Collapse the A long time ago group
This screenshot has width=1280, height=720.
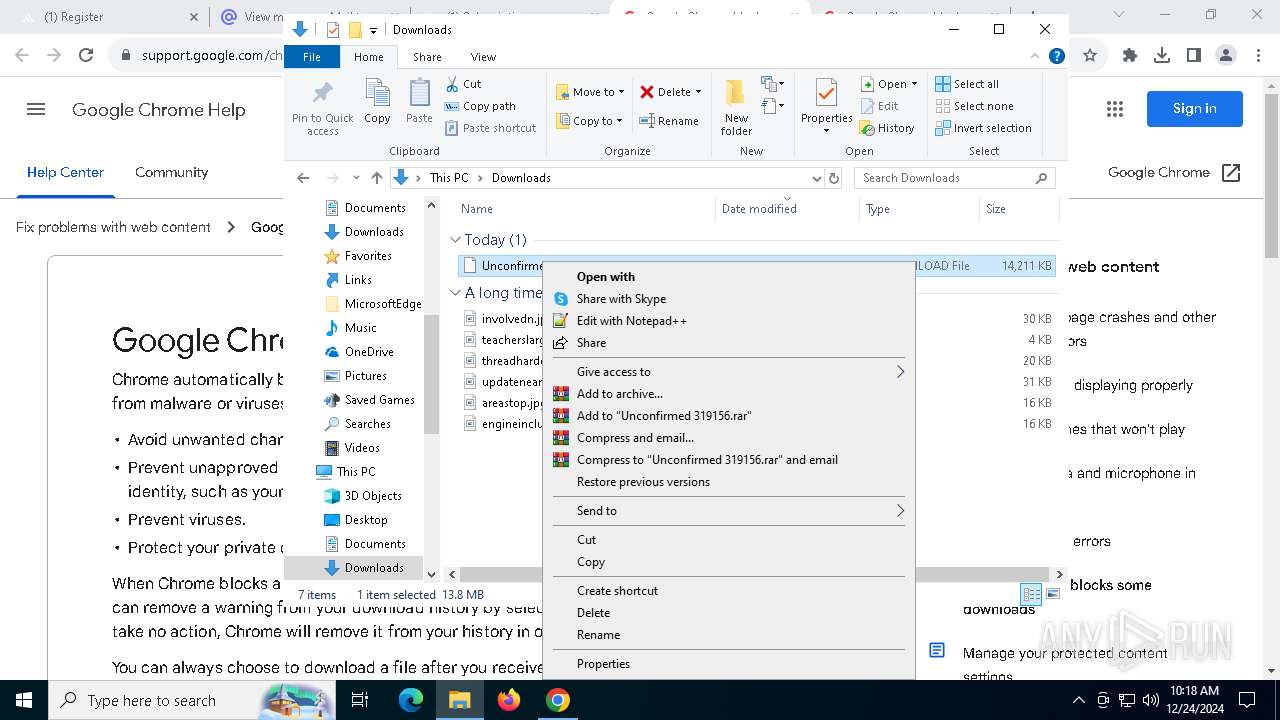point(455,293)
